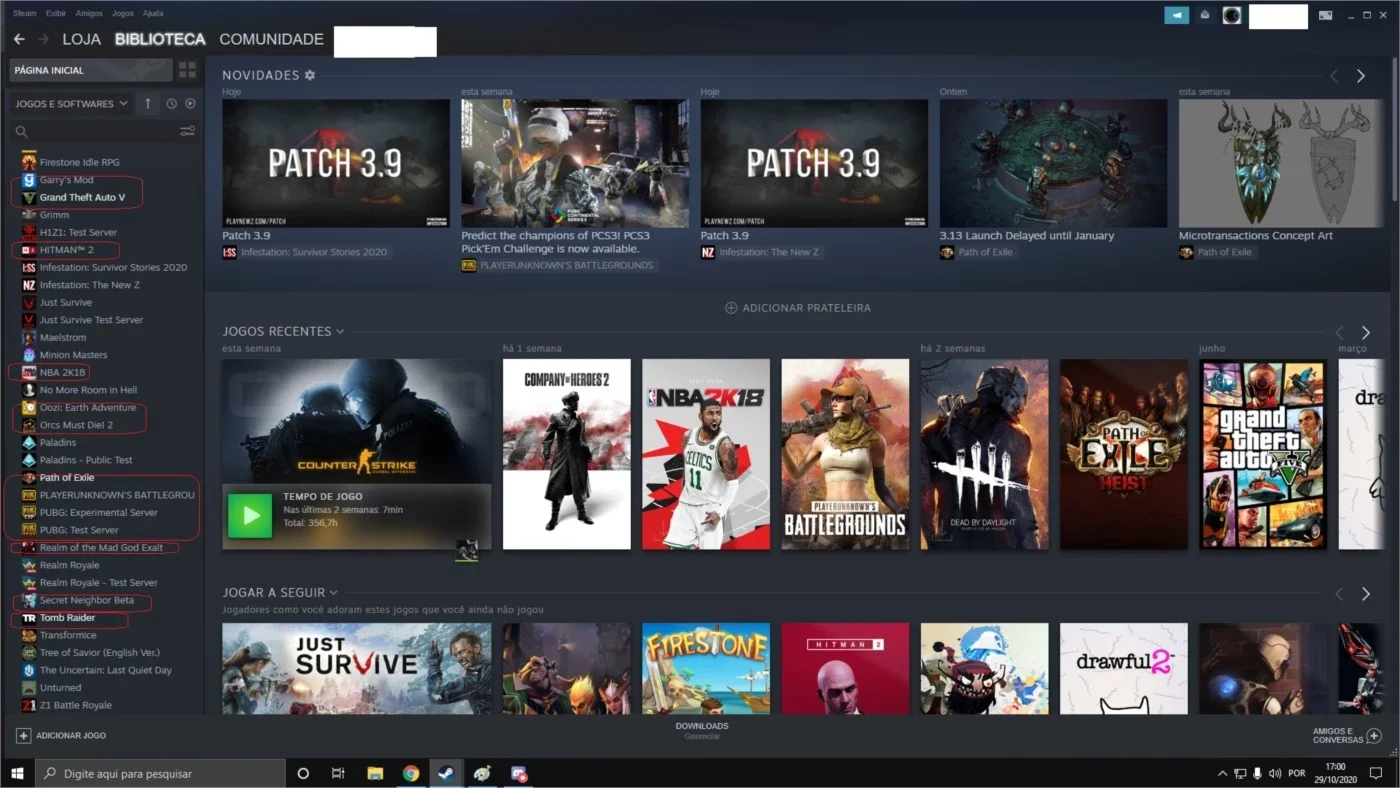Open Google Chrome from the taskbar
This screenshot has height=788, width=1400.
pyautogui.click(x=411, y=773)
